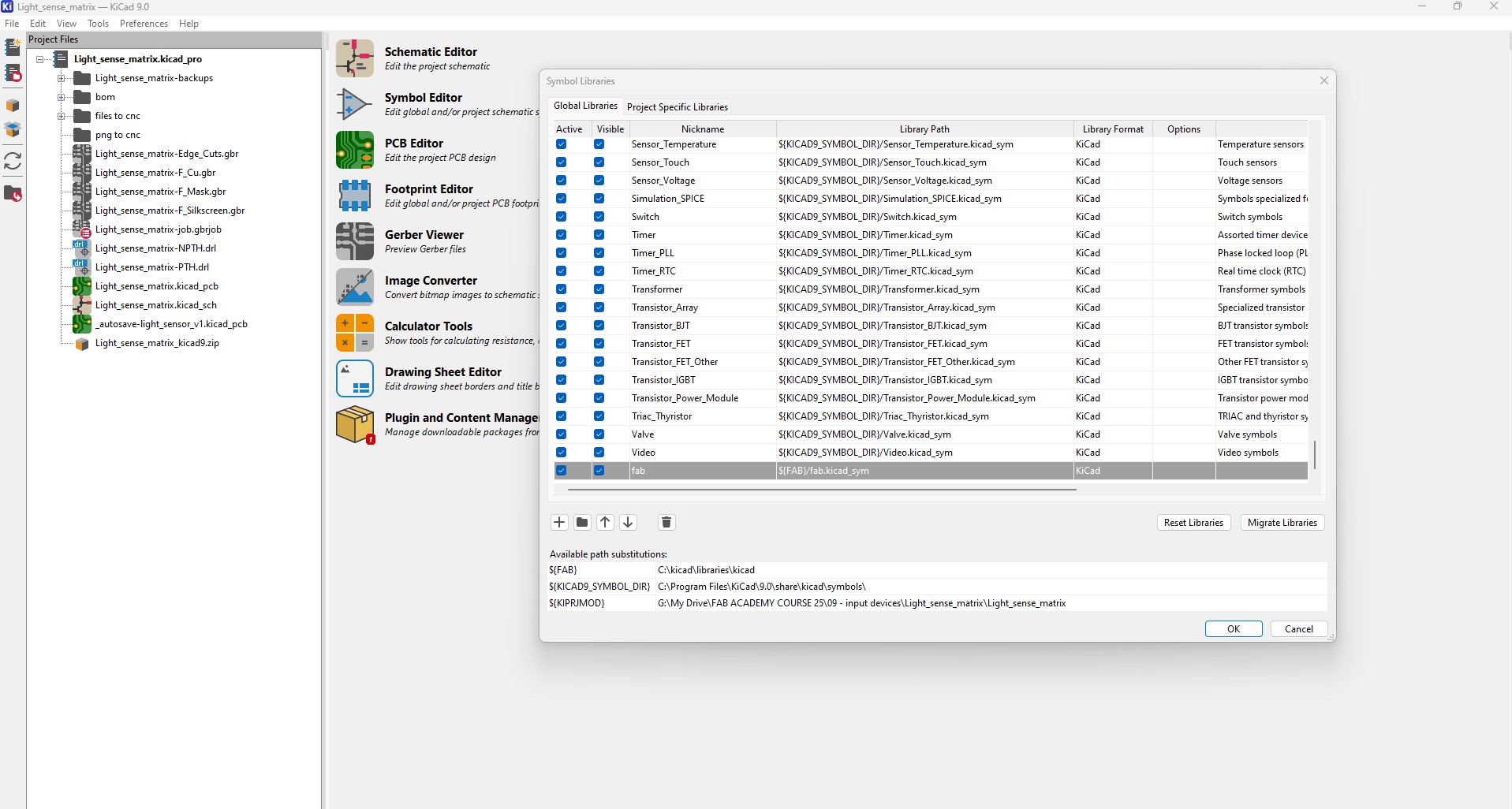Open the Gerber Viewer launcher icon
The image size is (1512, 809).
click(x=355, y=241)
